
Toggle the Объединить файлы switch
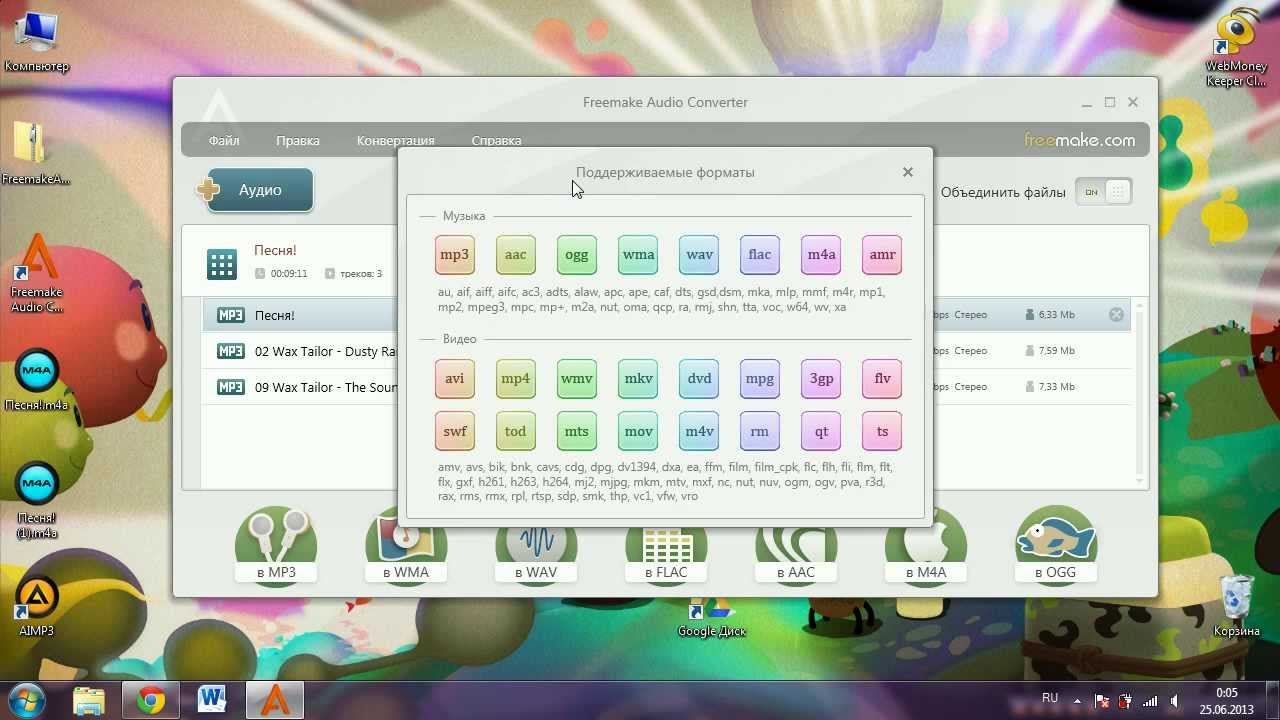point(1104,192)
